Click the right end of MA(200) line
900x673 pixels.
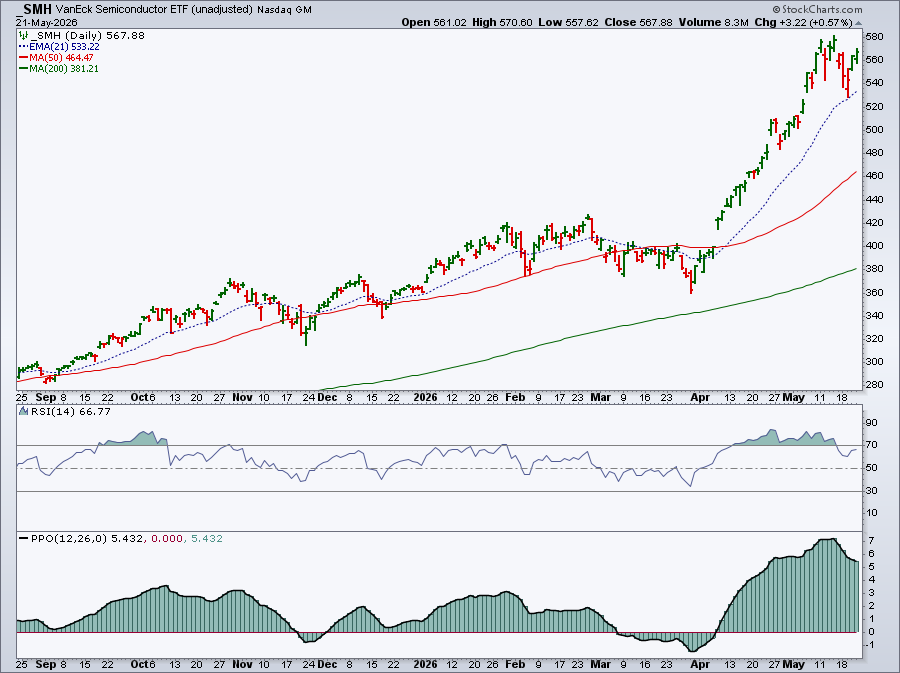[856, 269]
